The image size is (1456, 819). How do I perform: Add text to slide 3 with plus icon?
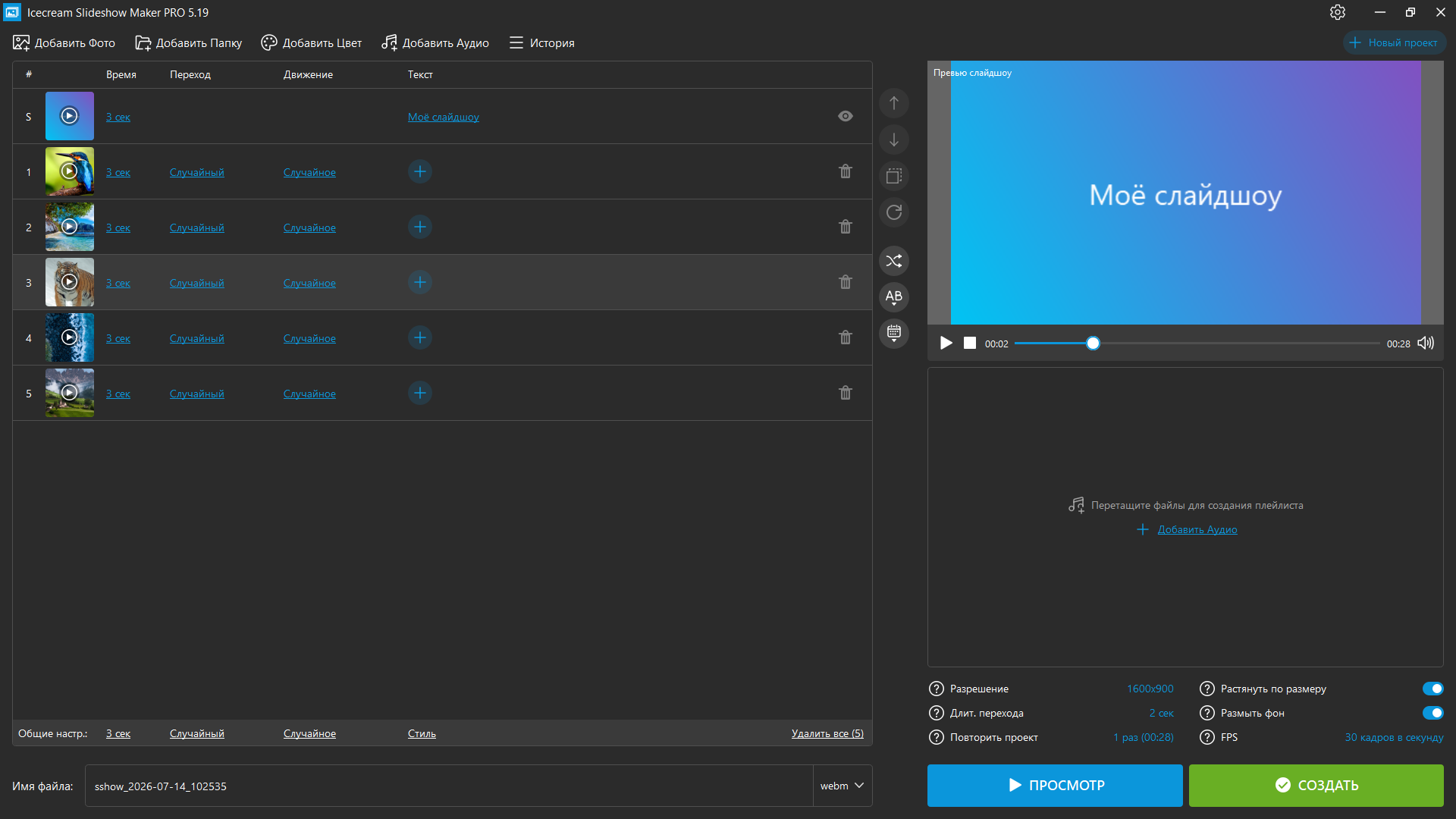(x=420, y=282)
